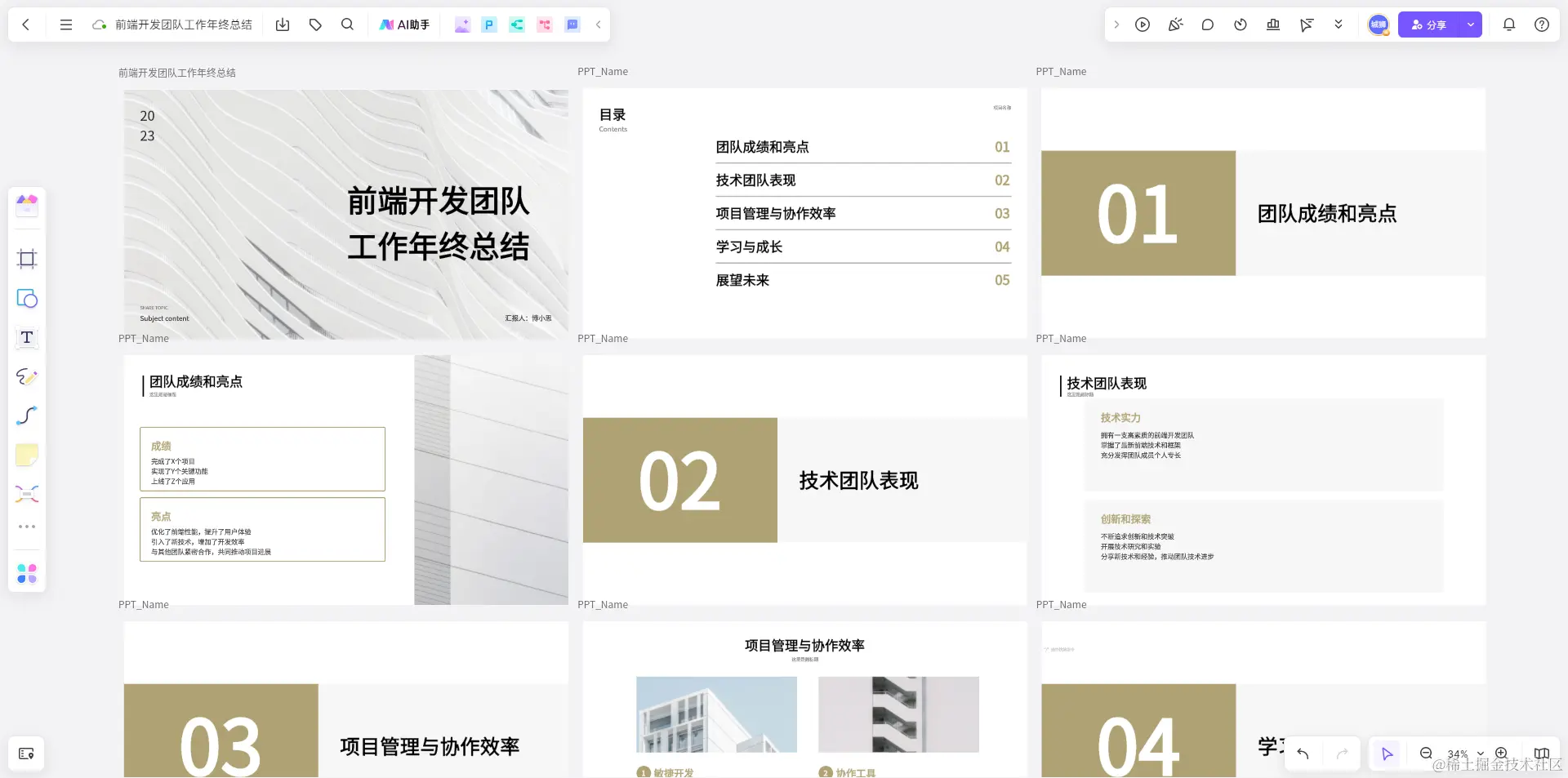This screenshot has height=778, width=1568.
Task: Click the purple chat bubble icon
Action: coord(572,24)
